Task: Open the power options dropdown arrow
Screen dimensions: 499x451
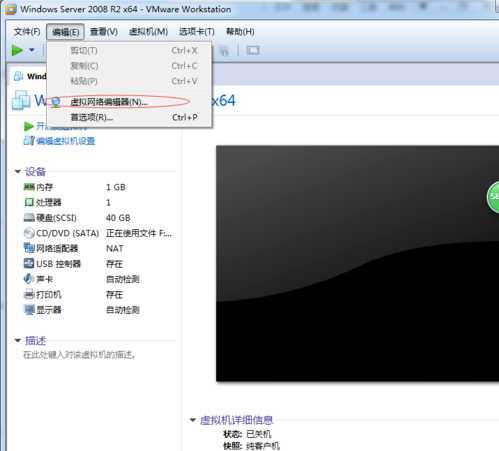Action: [x=32, y=50]
